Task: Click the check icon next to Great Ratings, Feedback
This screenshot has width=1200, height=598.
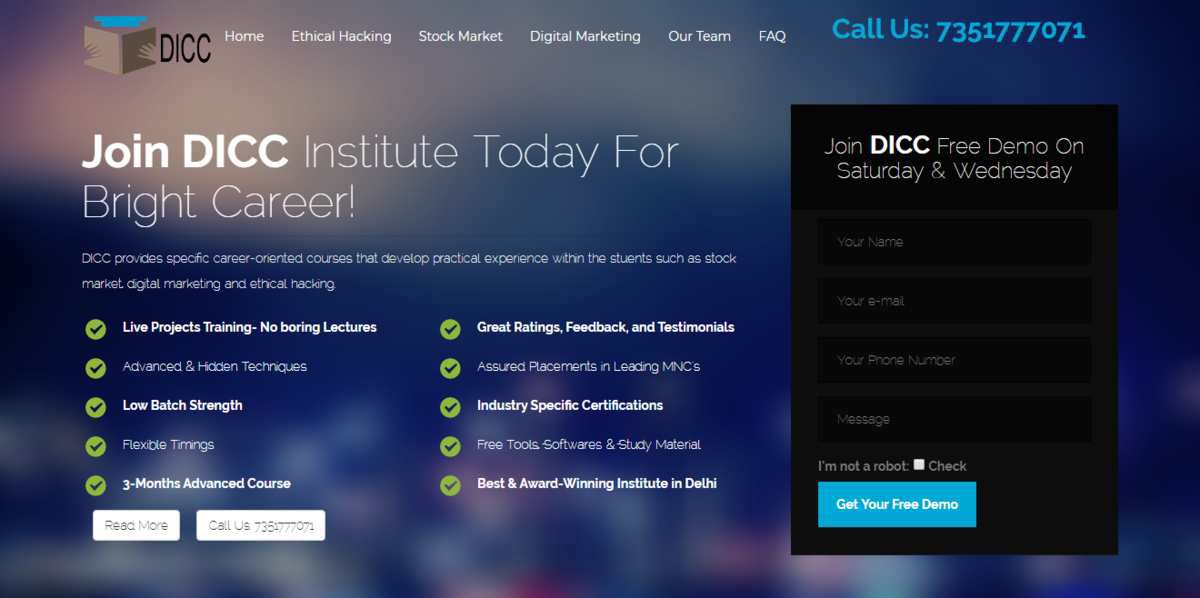Action: coord(450,329)
